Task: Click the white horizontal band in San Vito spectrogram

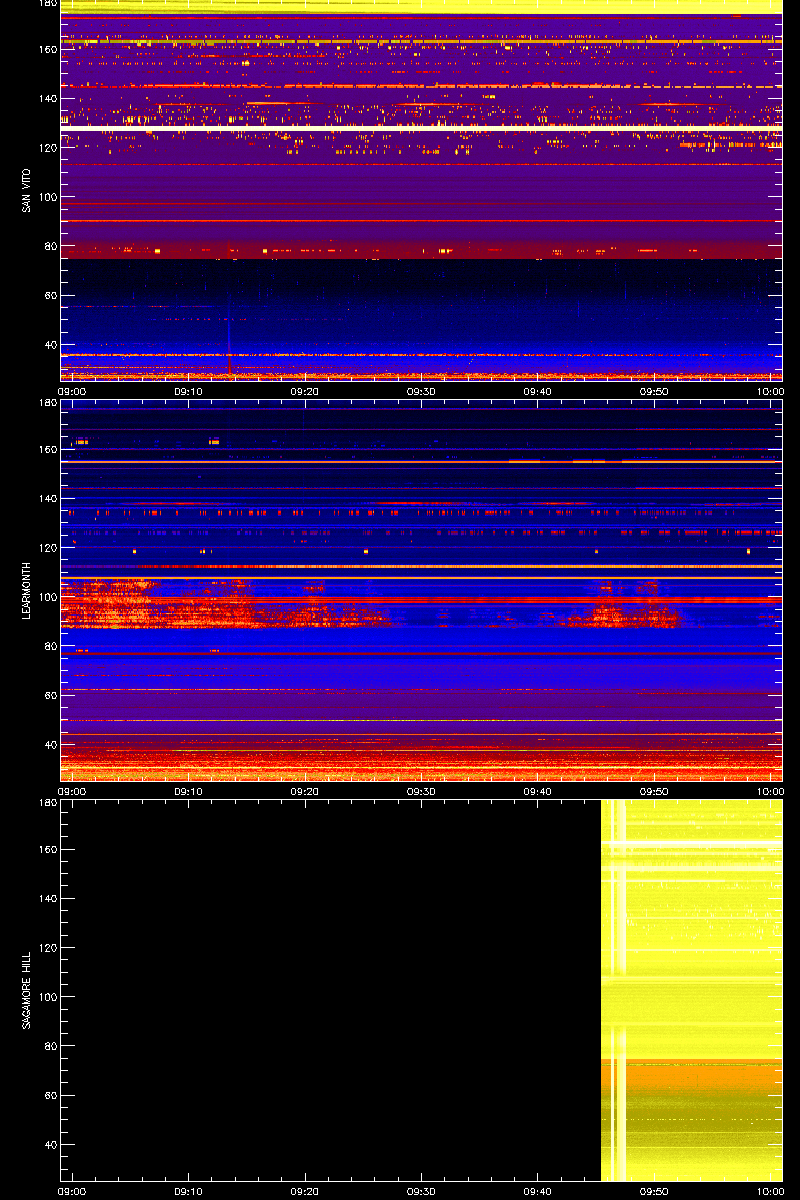Action: (x=421, y=129)
